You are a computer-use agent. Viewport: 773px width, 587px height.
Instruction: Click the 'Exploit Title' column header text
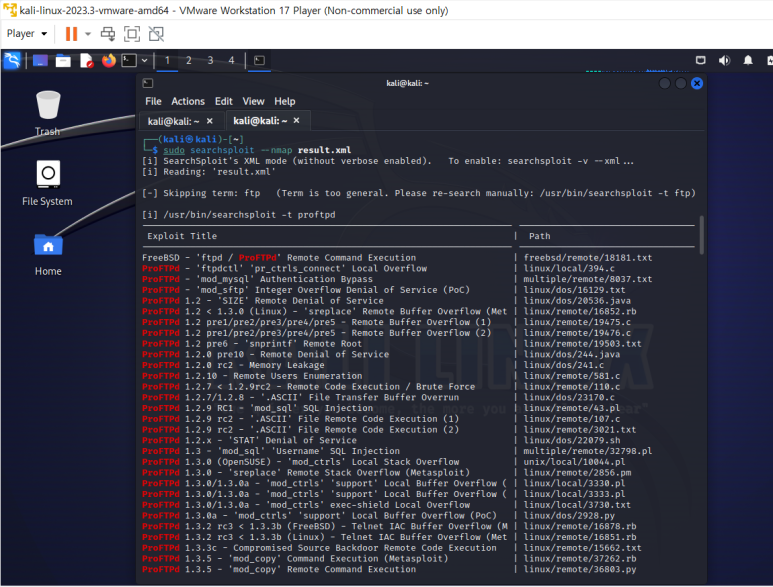[182, 236]
